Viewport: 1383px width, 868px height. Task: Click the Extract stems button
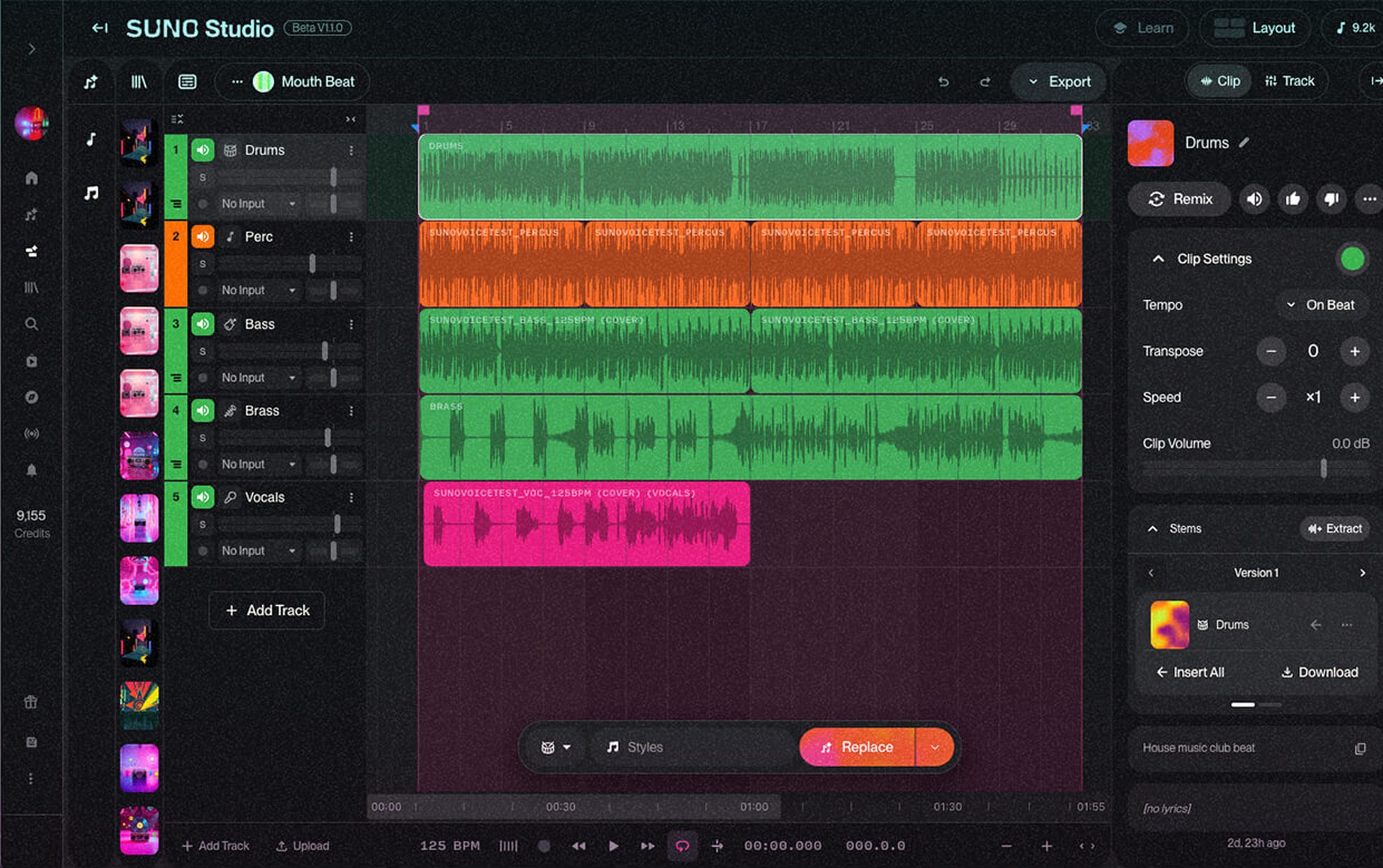[x=1335, y=529]
